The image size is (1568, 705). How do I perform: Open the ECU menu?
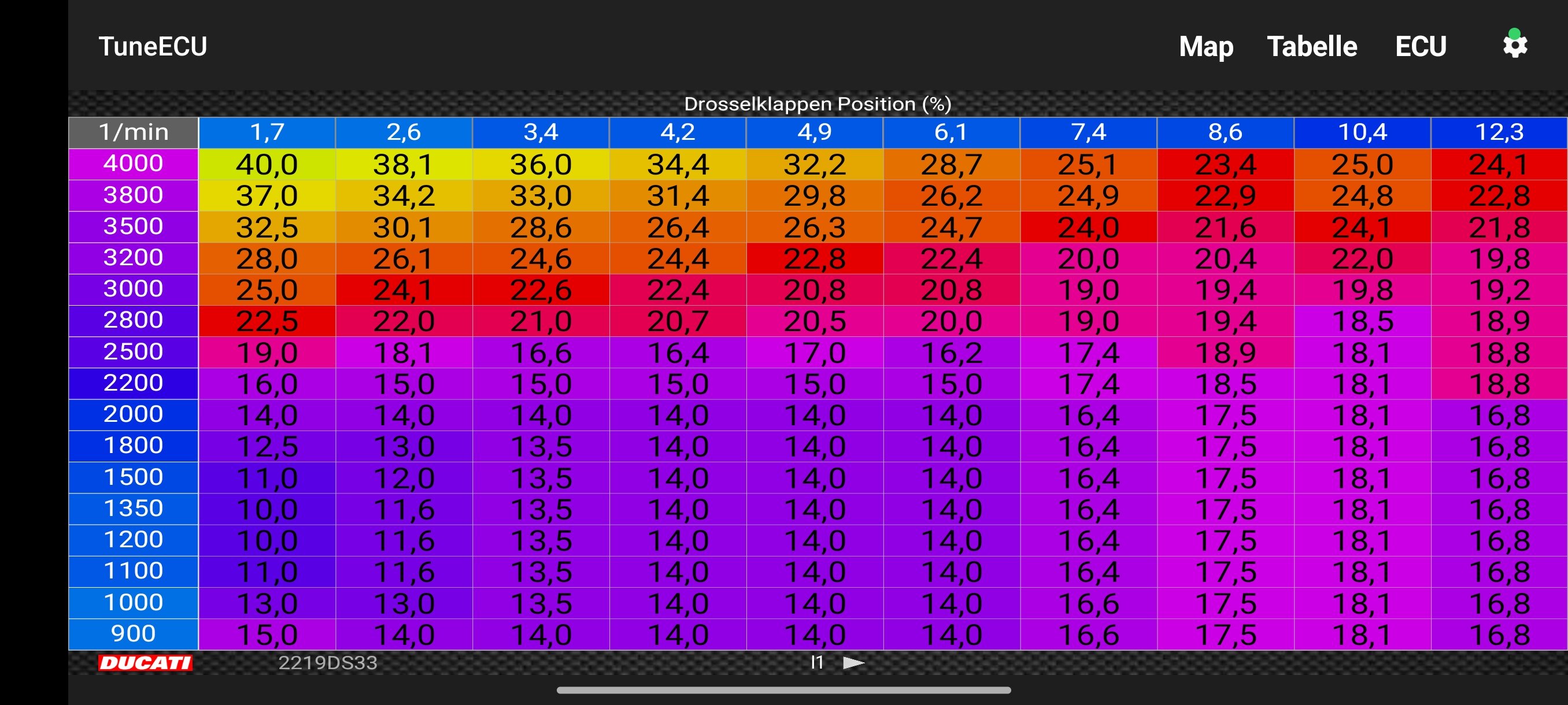point(1421,46)
